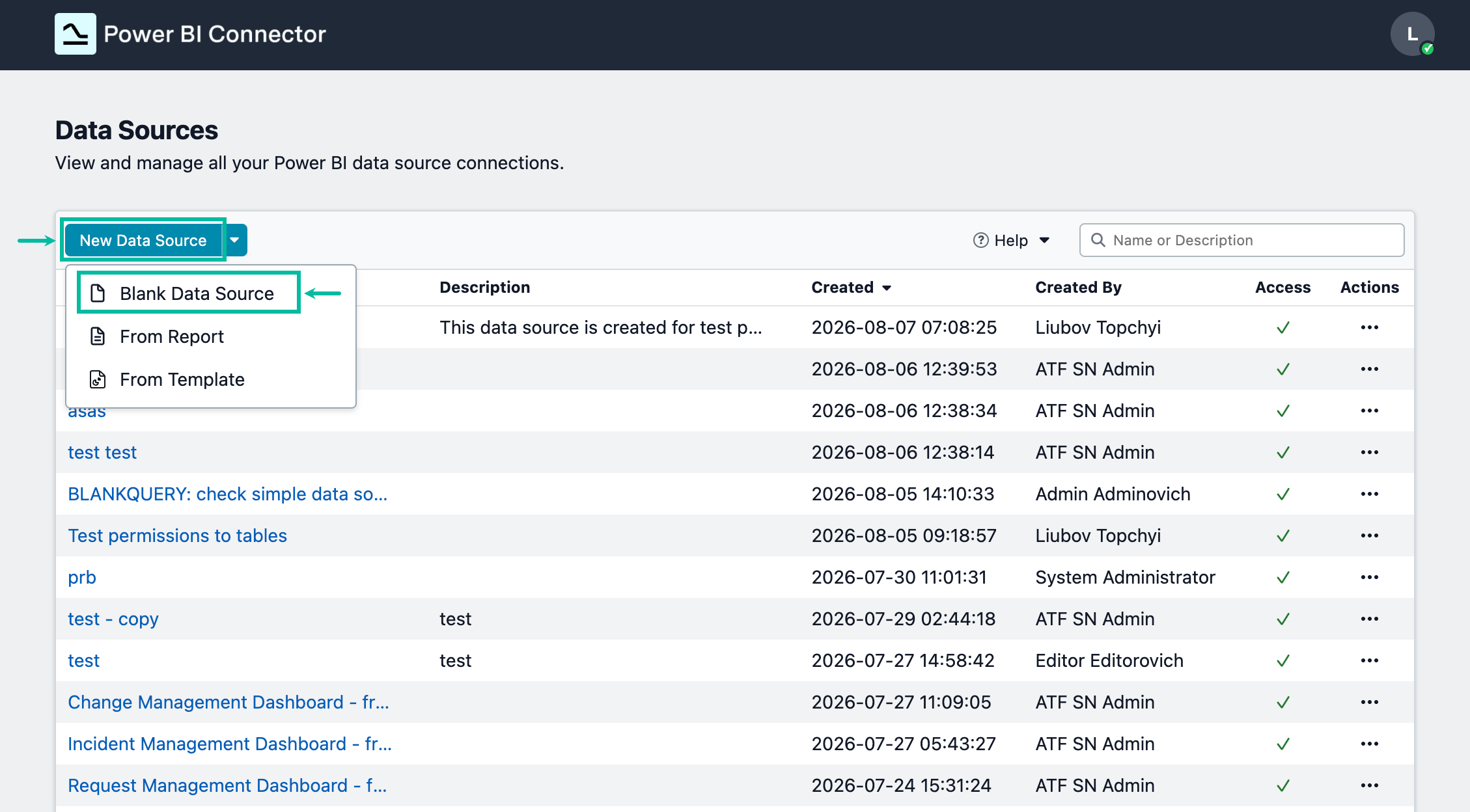Image resolution: width=1470 pixels, height=812 pixels.
Task: Click the Blank Data Source file icon
Action: 98,293
